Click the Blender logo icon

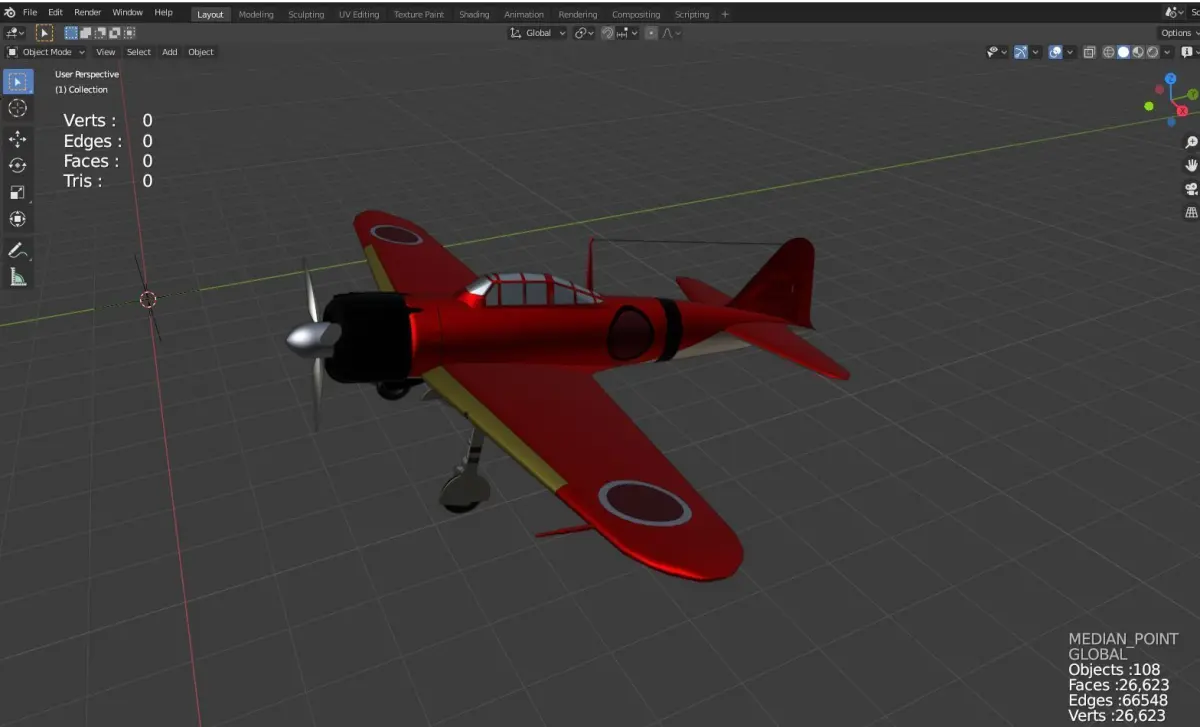(x=10, y=13)
